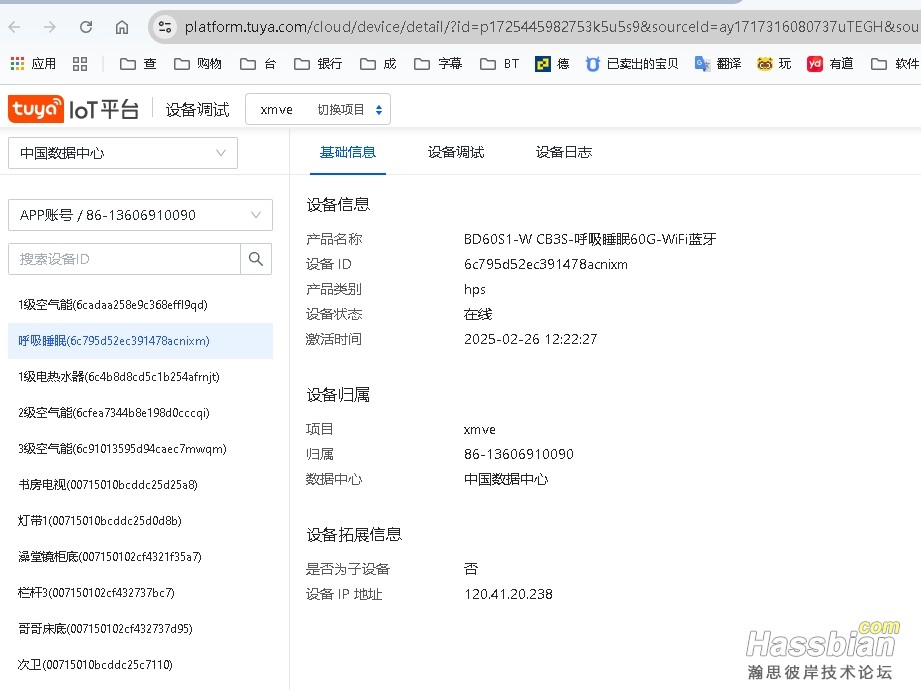Open the 应用 apps shortcut

[33, 63]
